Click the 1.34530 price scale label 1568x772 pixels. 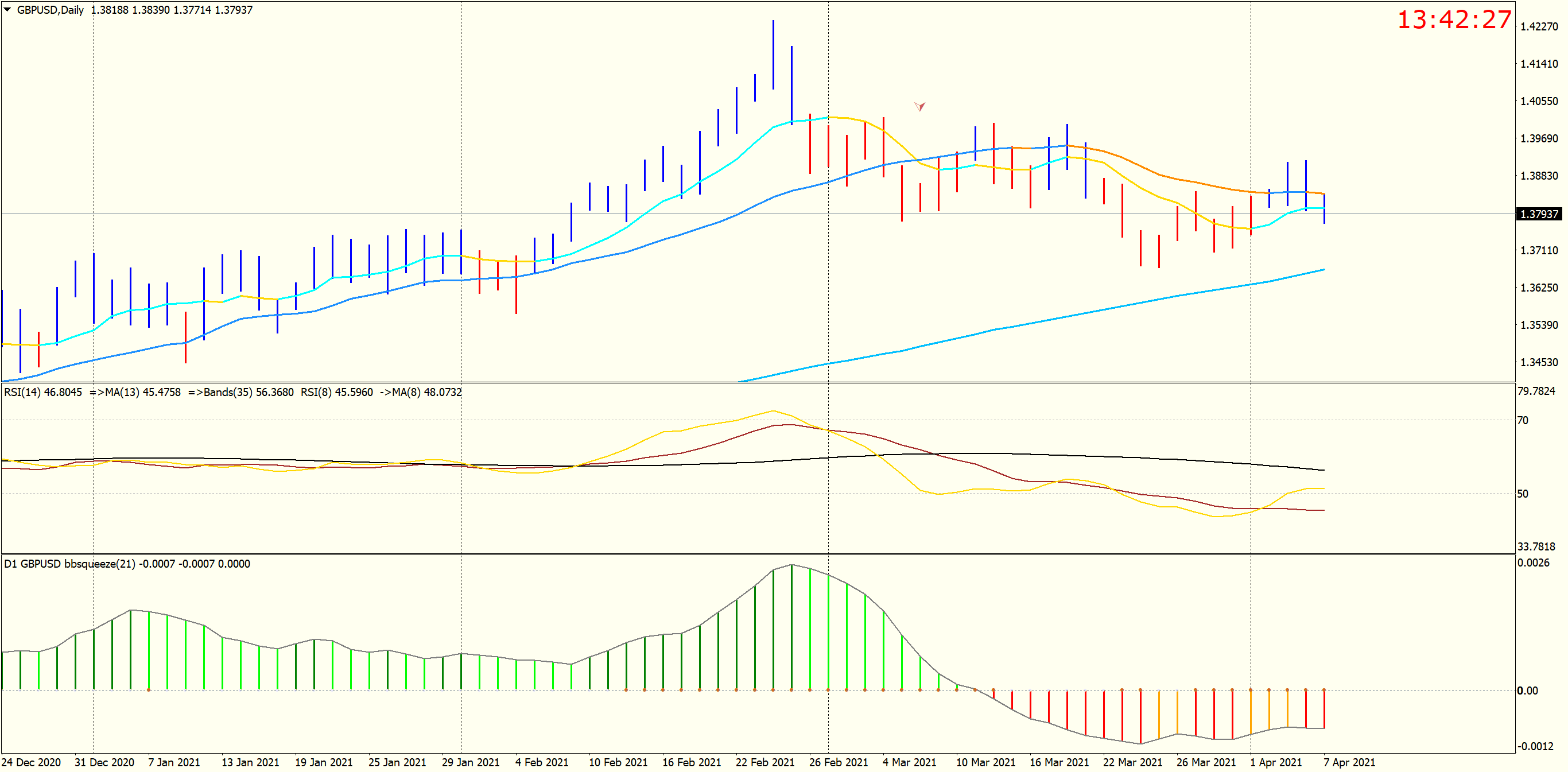(x=1538, y=362)
